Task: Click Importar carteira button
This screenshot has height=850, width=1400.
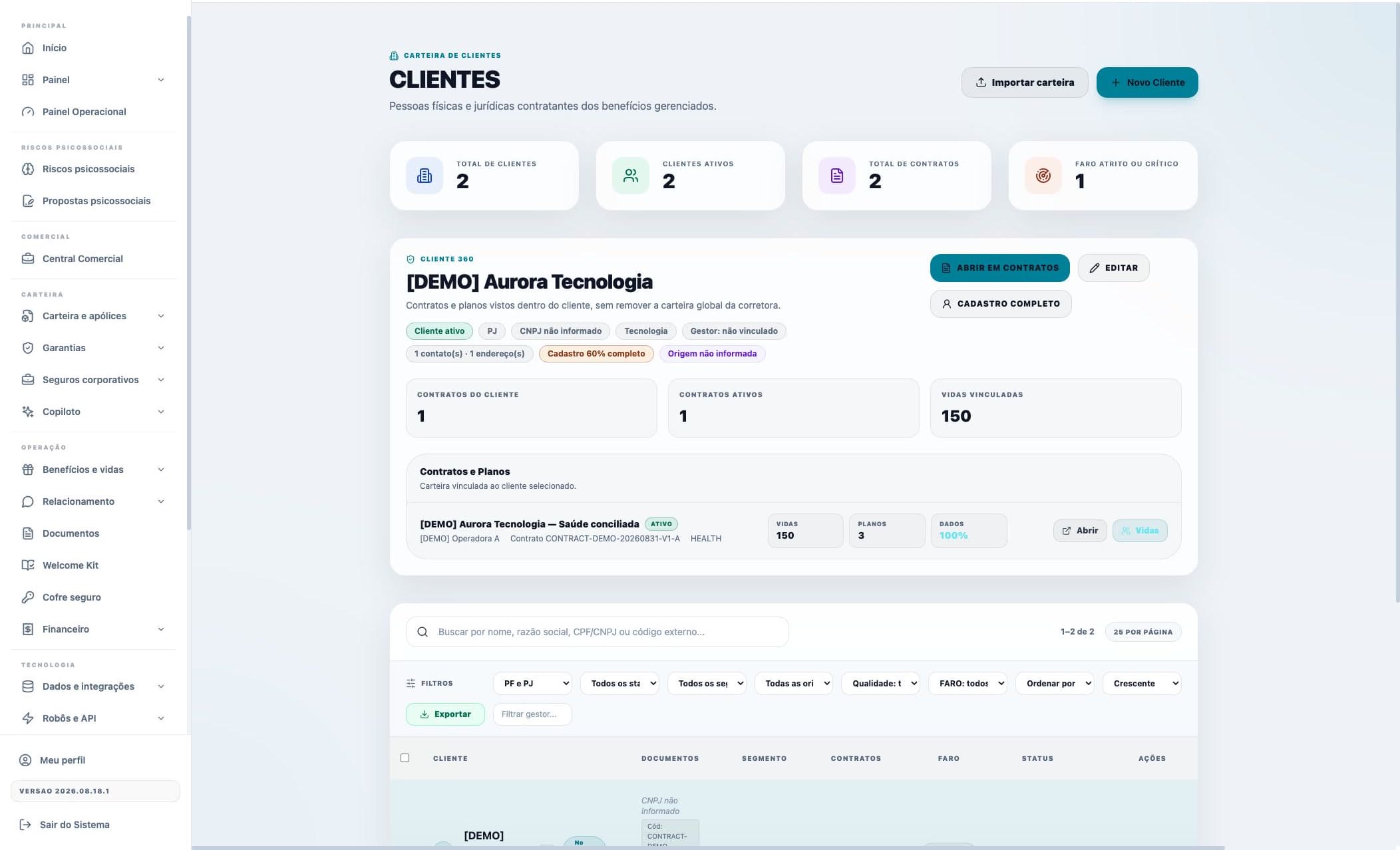Action: [x=1025, y=82]
